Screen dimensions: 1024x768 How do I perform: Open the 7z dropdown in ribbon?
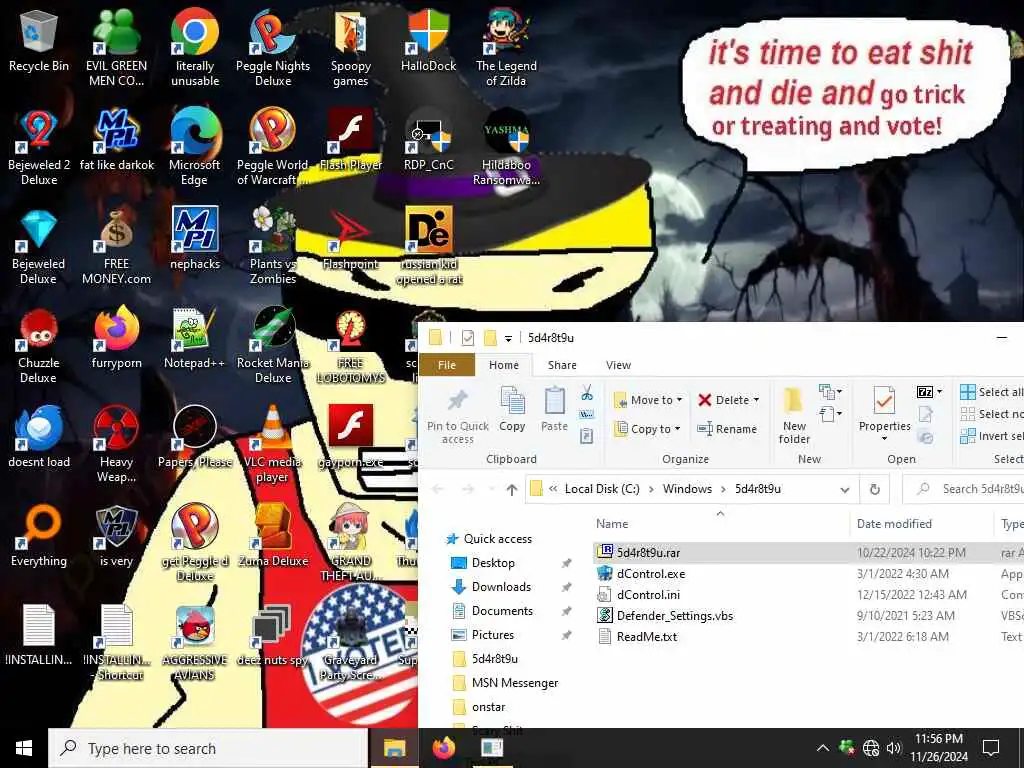click(930, 392)
